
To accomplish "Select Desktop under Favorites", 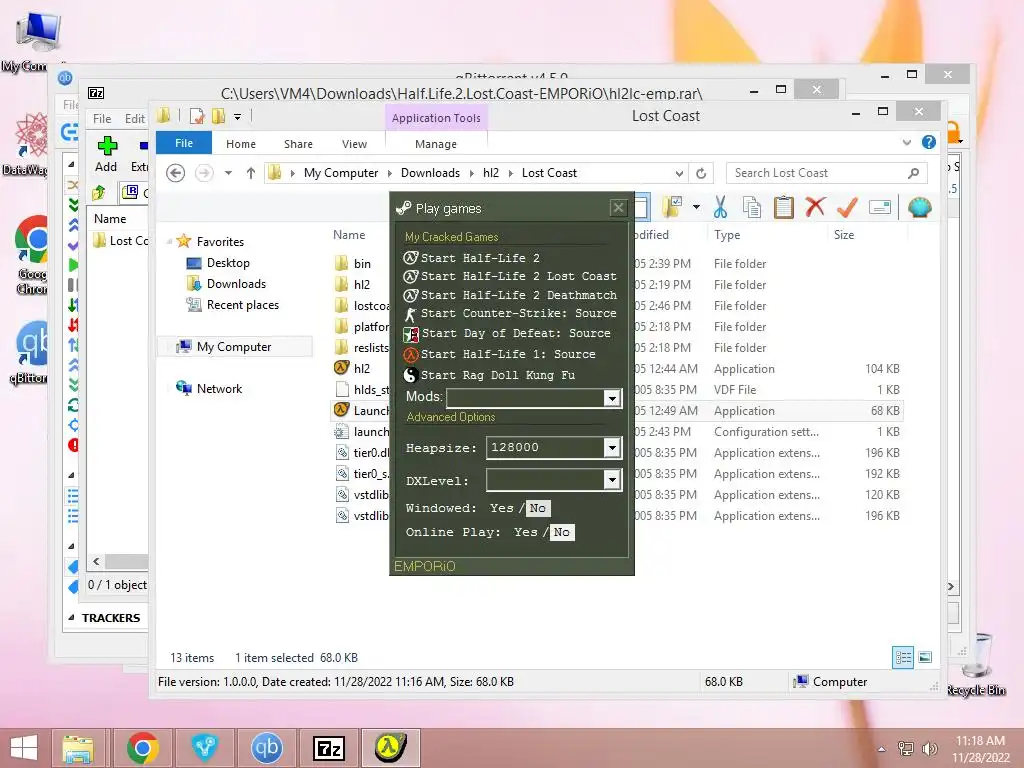I will [x=228, y=263].
